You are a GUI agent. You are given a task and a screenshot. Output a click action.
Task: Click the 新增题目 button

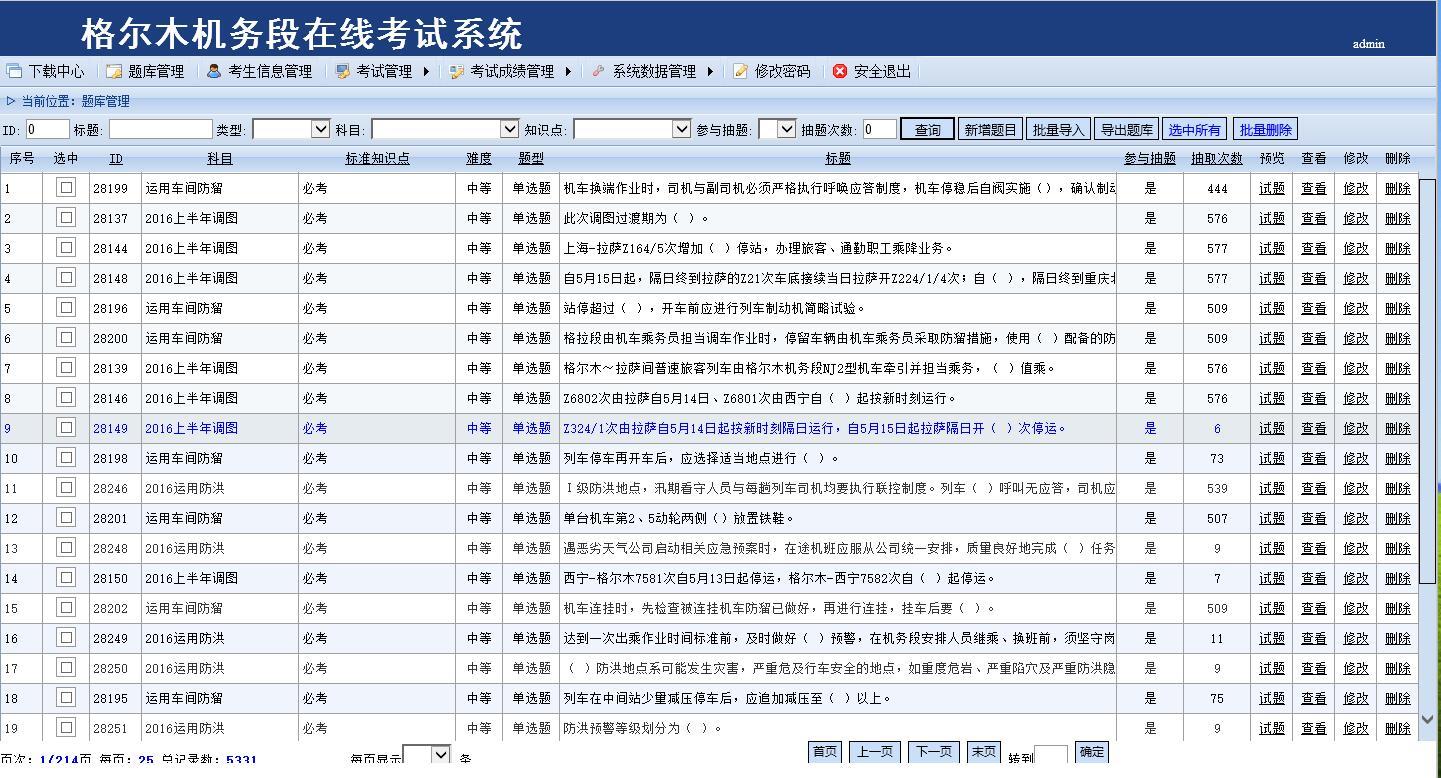click(x=990, y=129)
